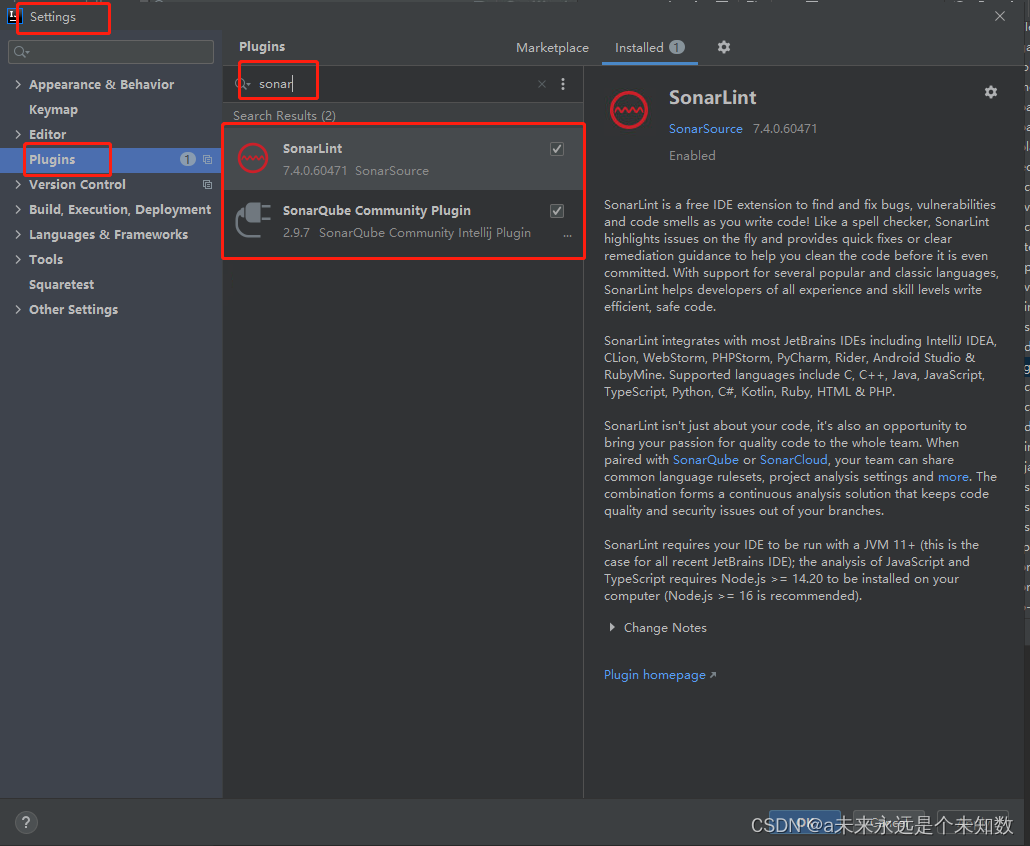Screen dimensions: 1030x846
Task: Expand the Other Settings section
Action: pos(17,309)
